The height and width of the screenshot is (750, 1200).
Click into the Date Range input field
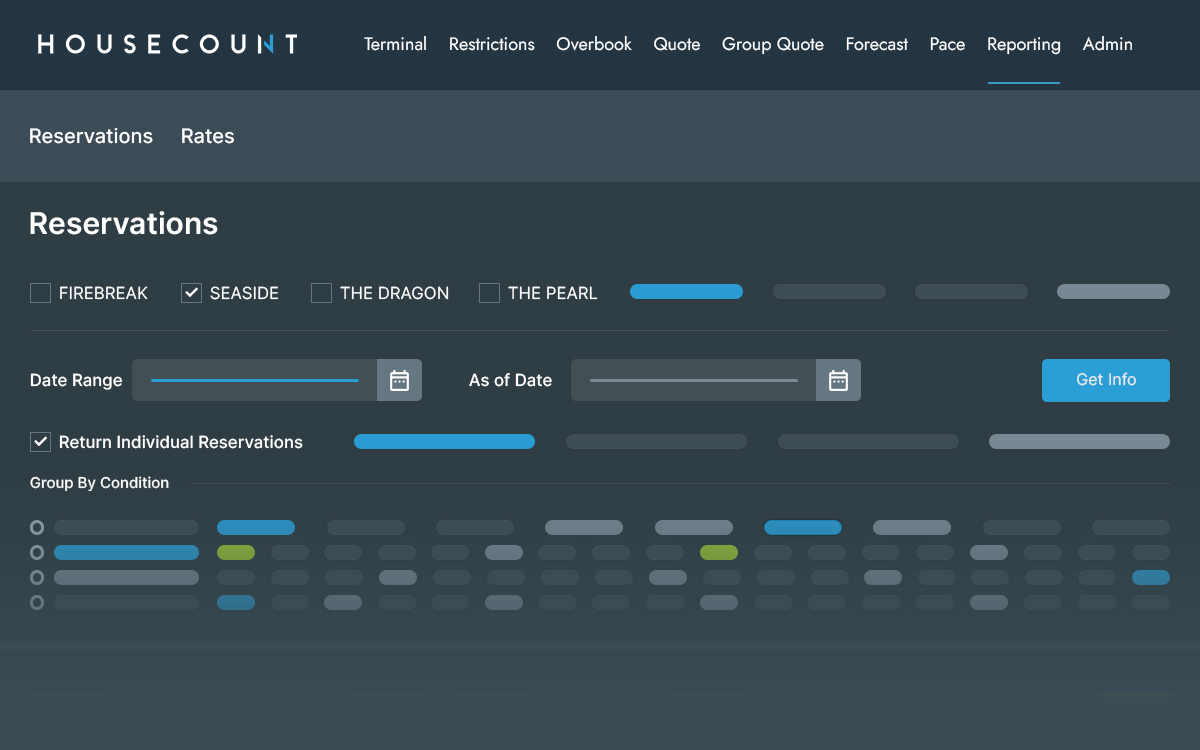click(x=254, y=380)
